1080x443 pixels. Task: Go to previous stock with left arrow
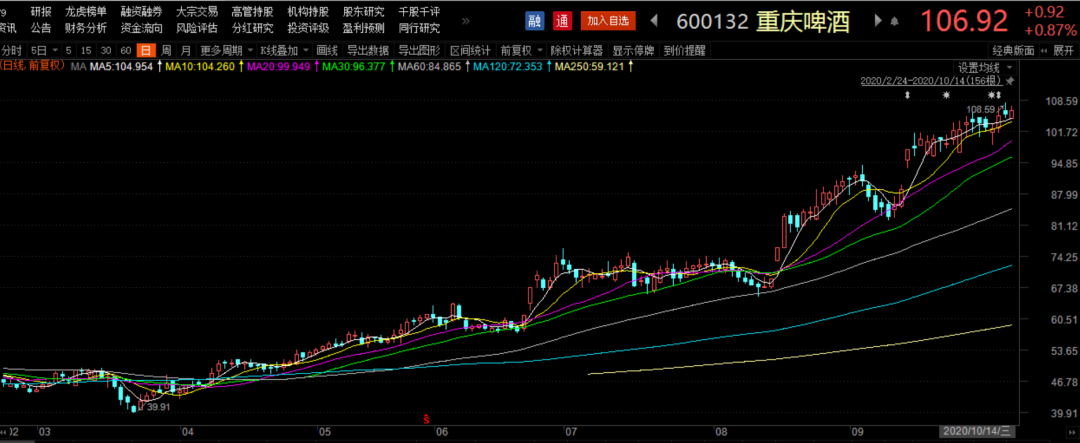(x=654, y=21)
